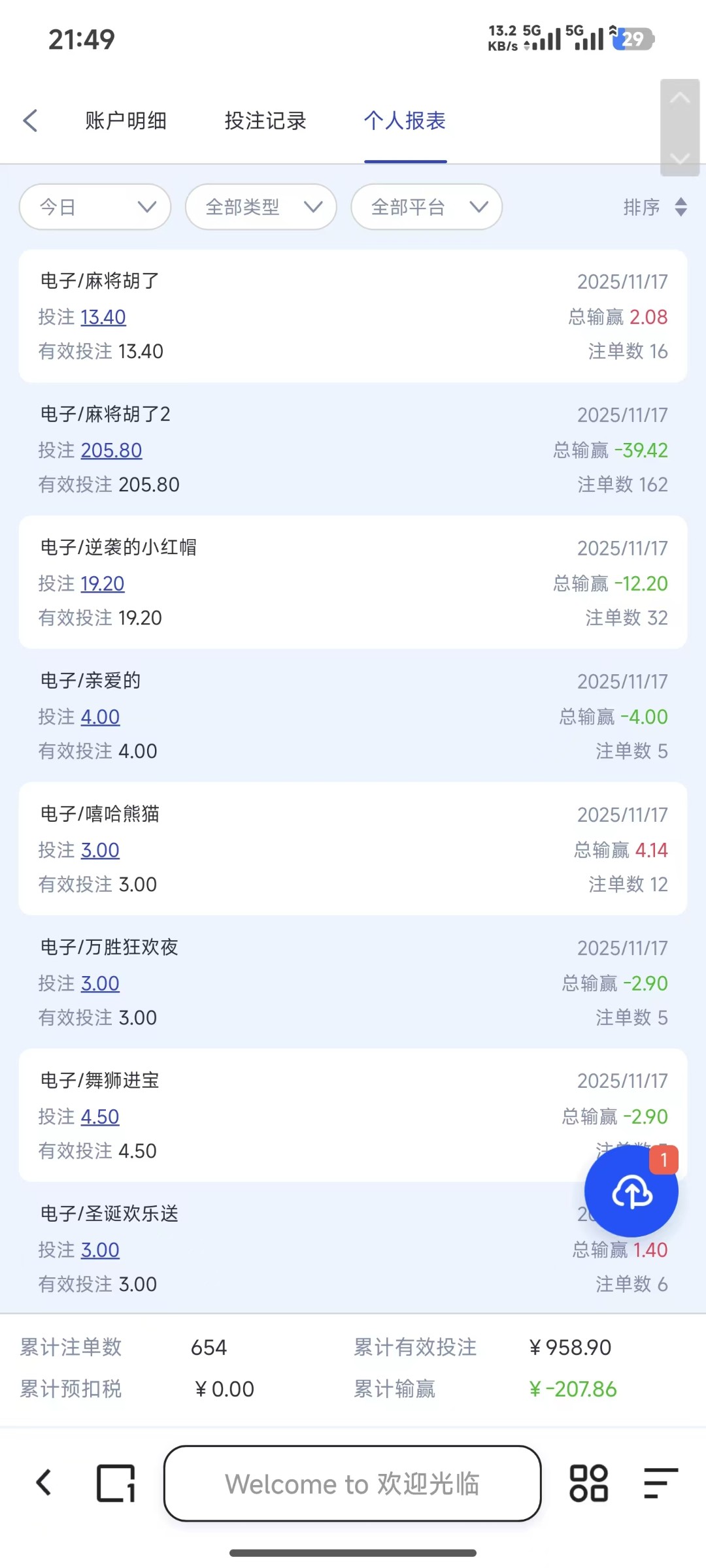Open the 19.20 bet link for 逆袭的小红帽
Viewport: 706px width, 1568px height.
click(x=103, y=584)
